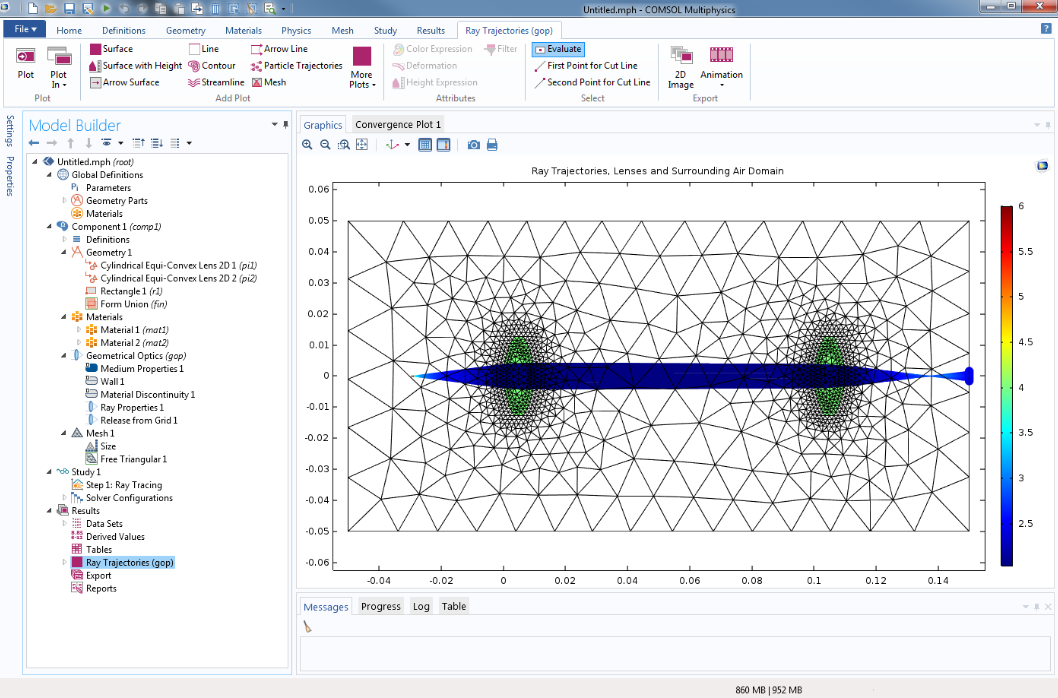Click the Plot icon in the ribbon
The image size is (1058, 698).
point(26,63)
